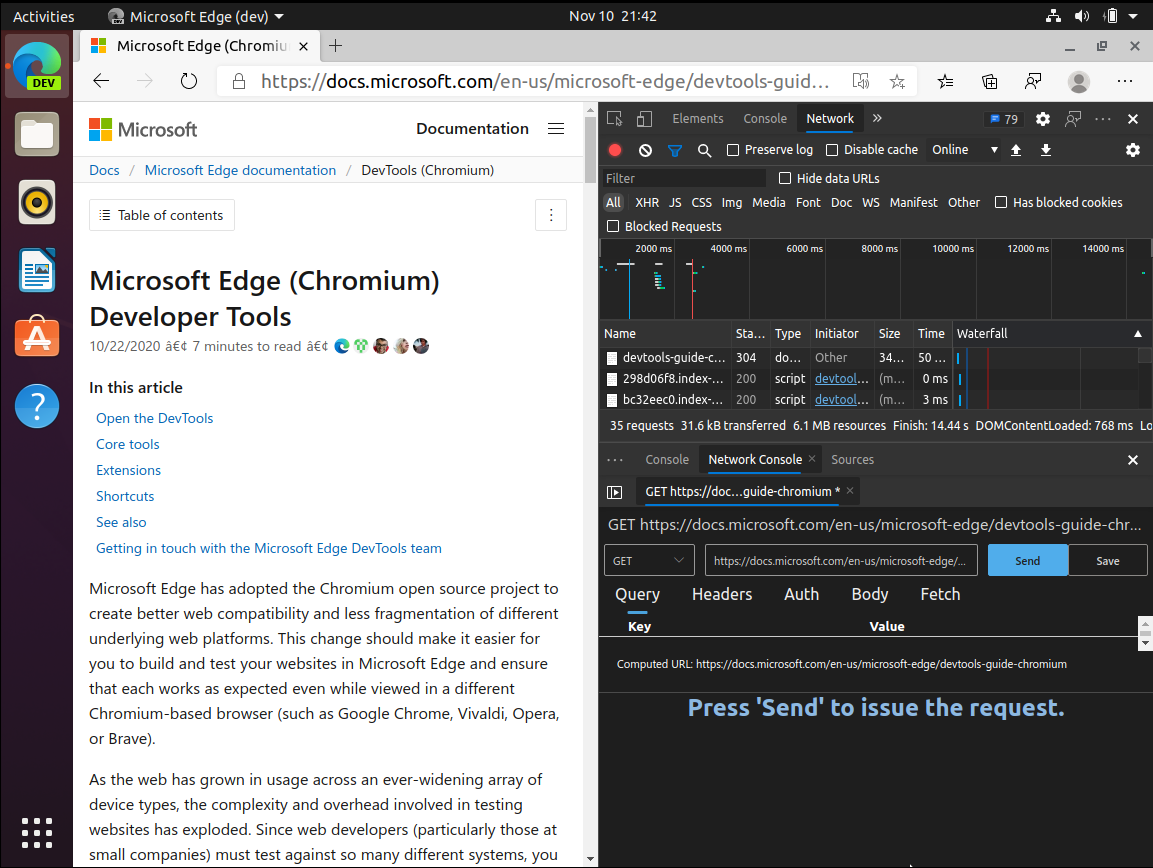The width and height of the screenshot is (1153, 868).
Task: Stop recording network log
Action: (613, 150)
